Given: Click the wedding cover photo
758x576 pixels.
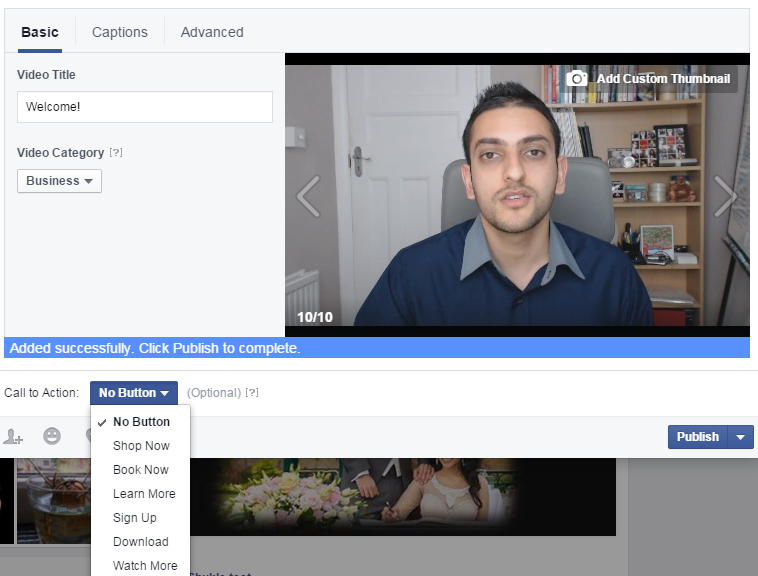Looking at the screenshot, I should pyautogui.click(x=403, y=497).
